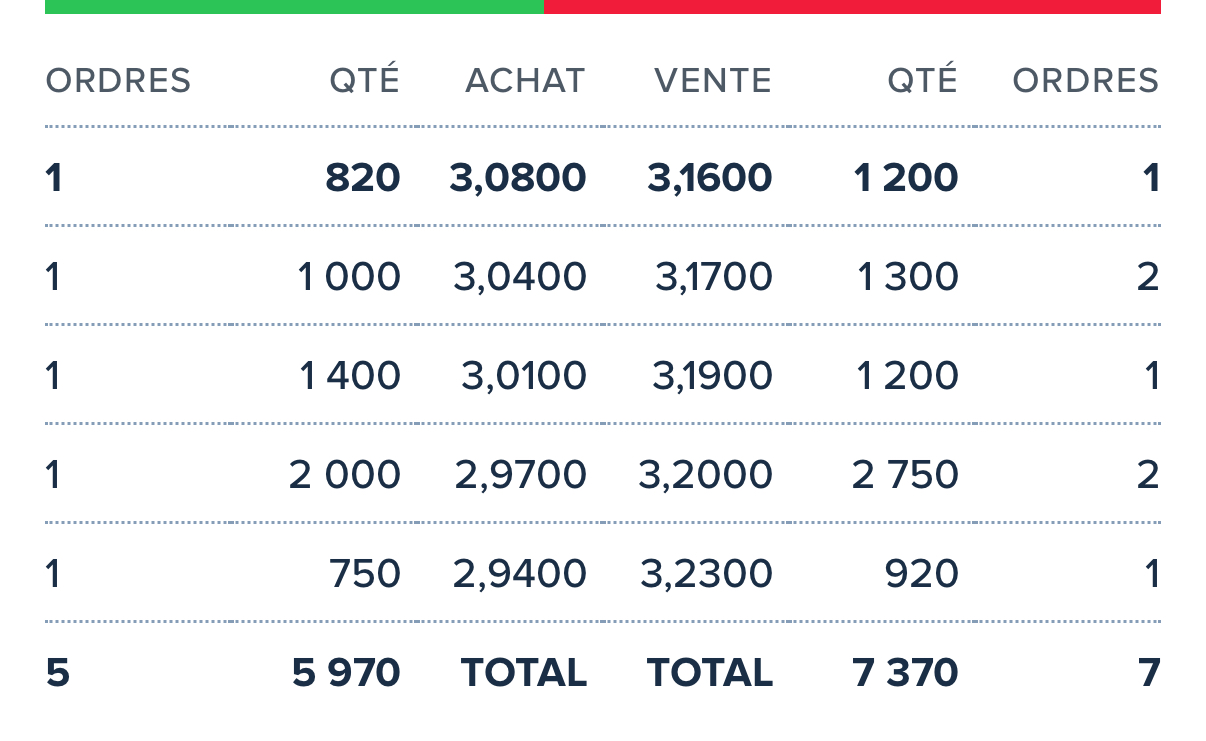Click the sell quantity 2 750
This screenshot has width=1206, height=741.
[905, 475]
